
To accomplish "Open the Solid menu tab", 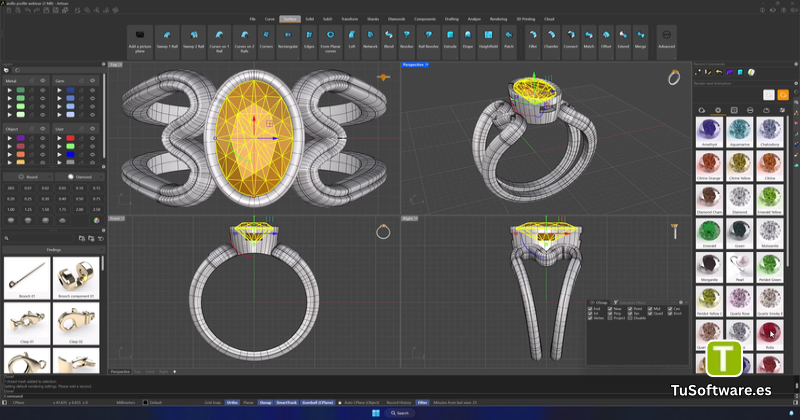I will 310,19.
